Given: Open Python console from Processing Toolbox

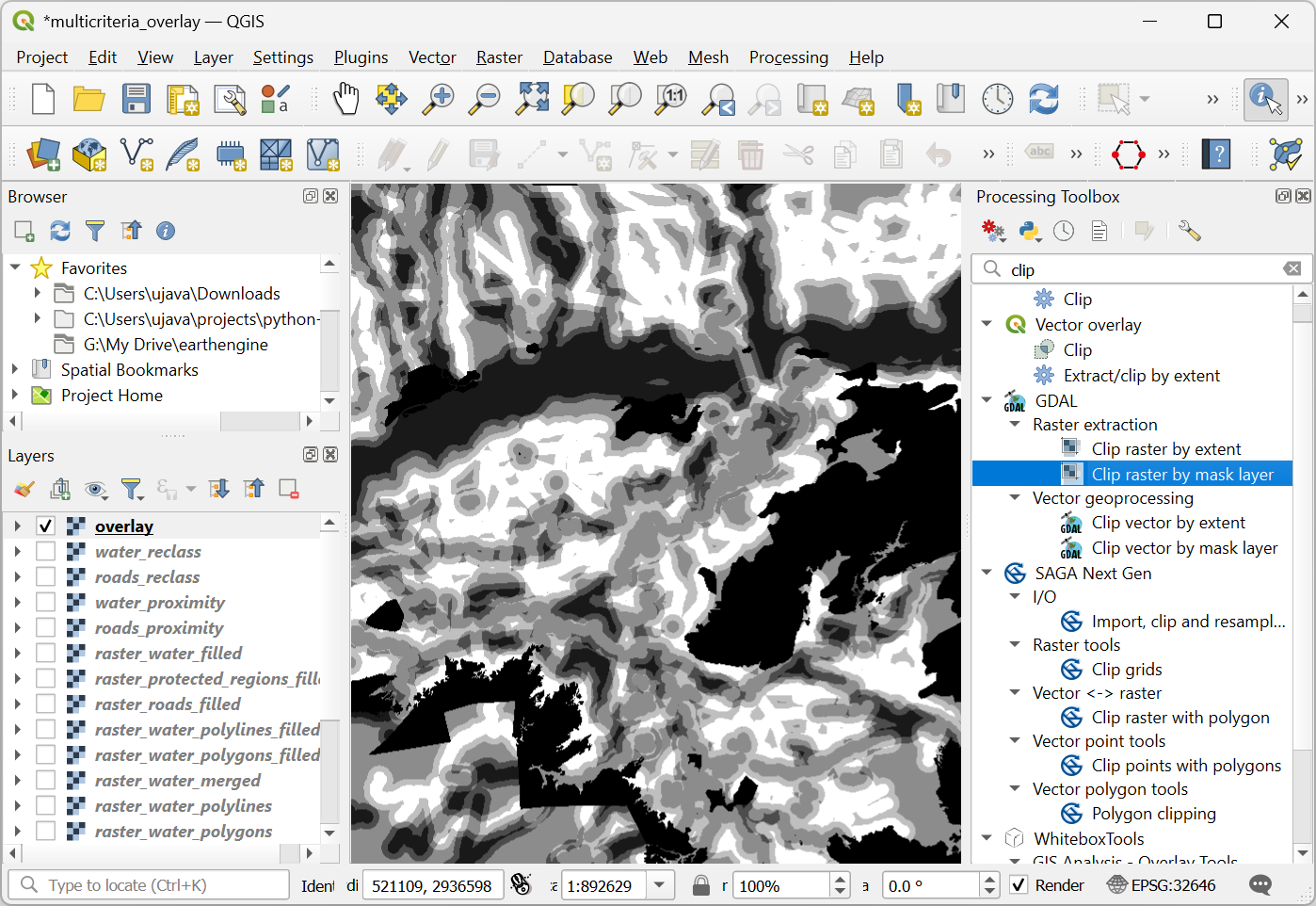Looking at the screenshot, I should tap(1029, 231).
